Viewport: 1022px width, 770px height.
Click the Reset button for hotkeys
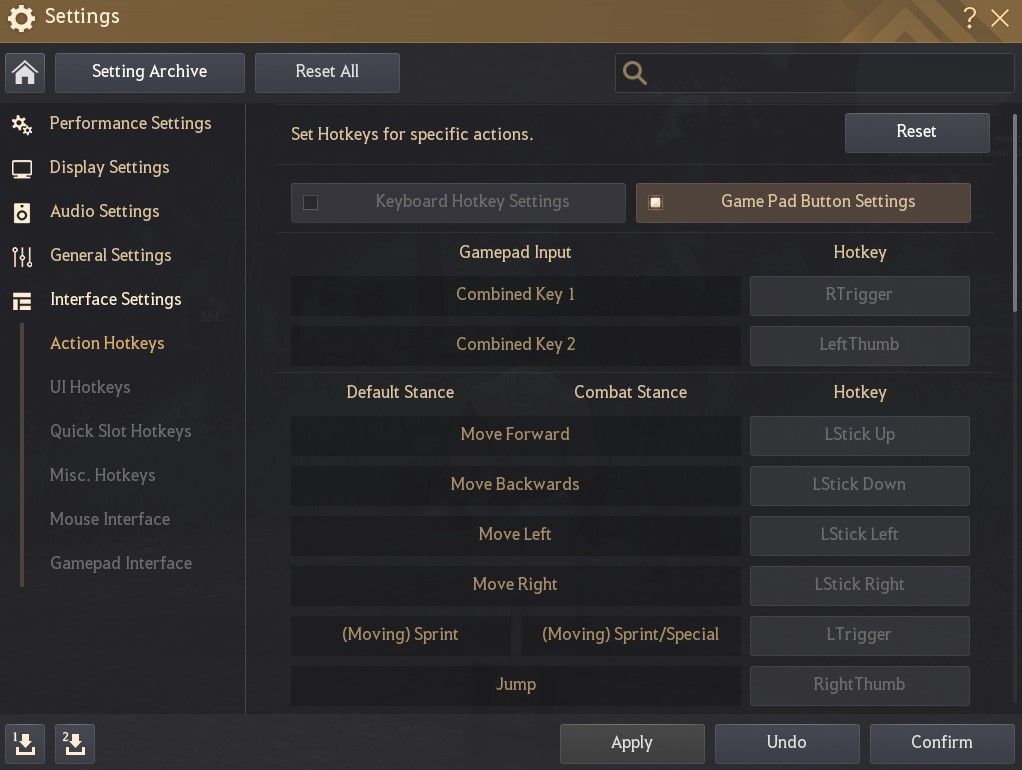[916, 131]
